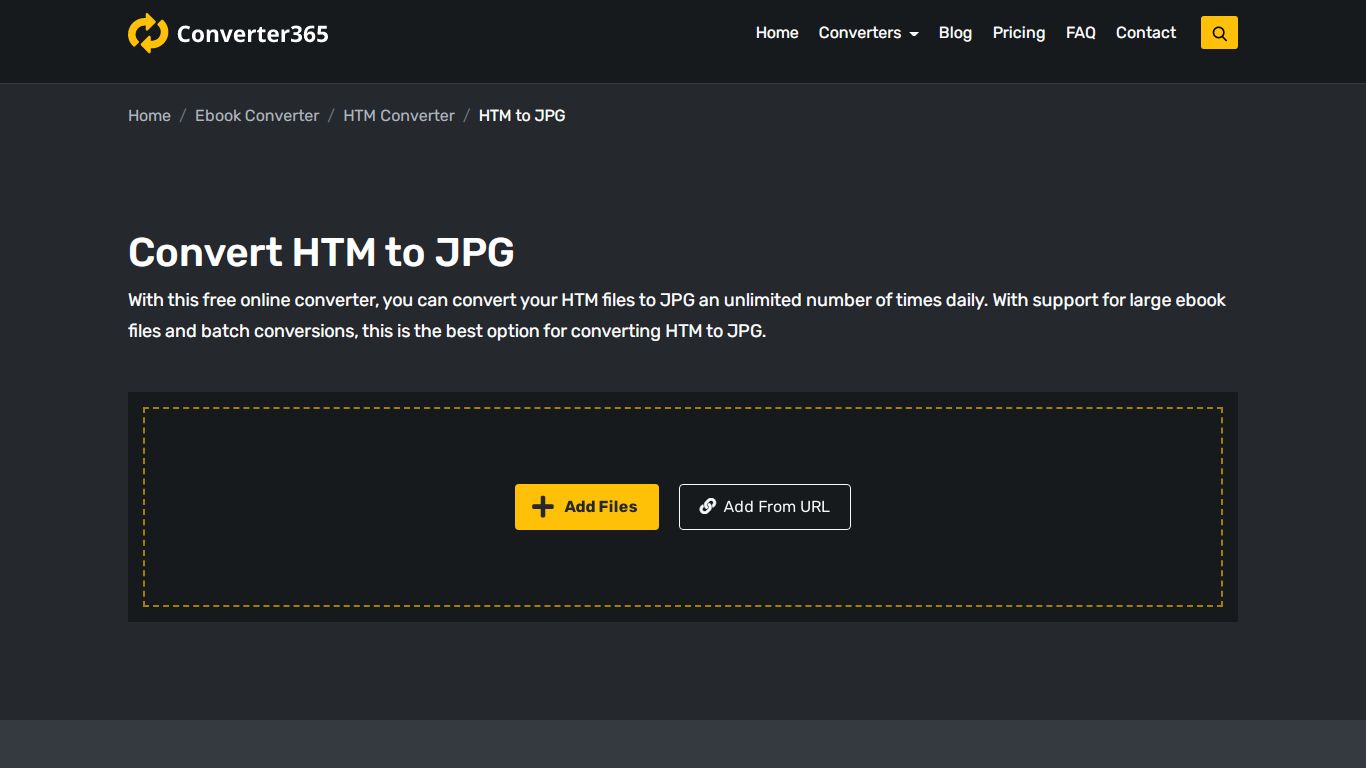Click inside the dashed file drop zone
This screenshot has width=1366, height=768.
pos(683,507)
